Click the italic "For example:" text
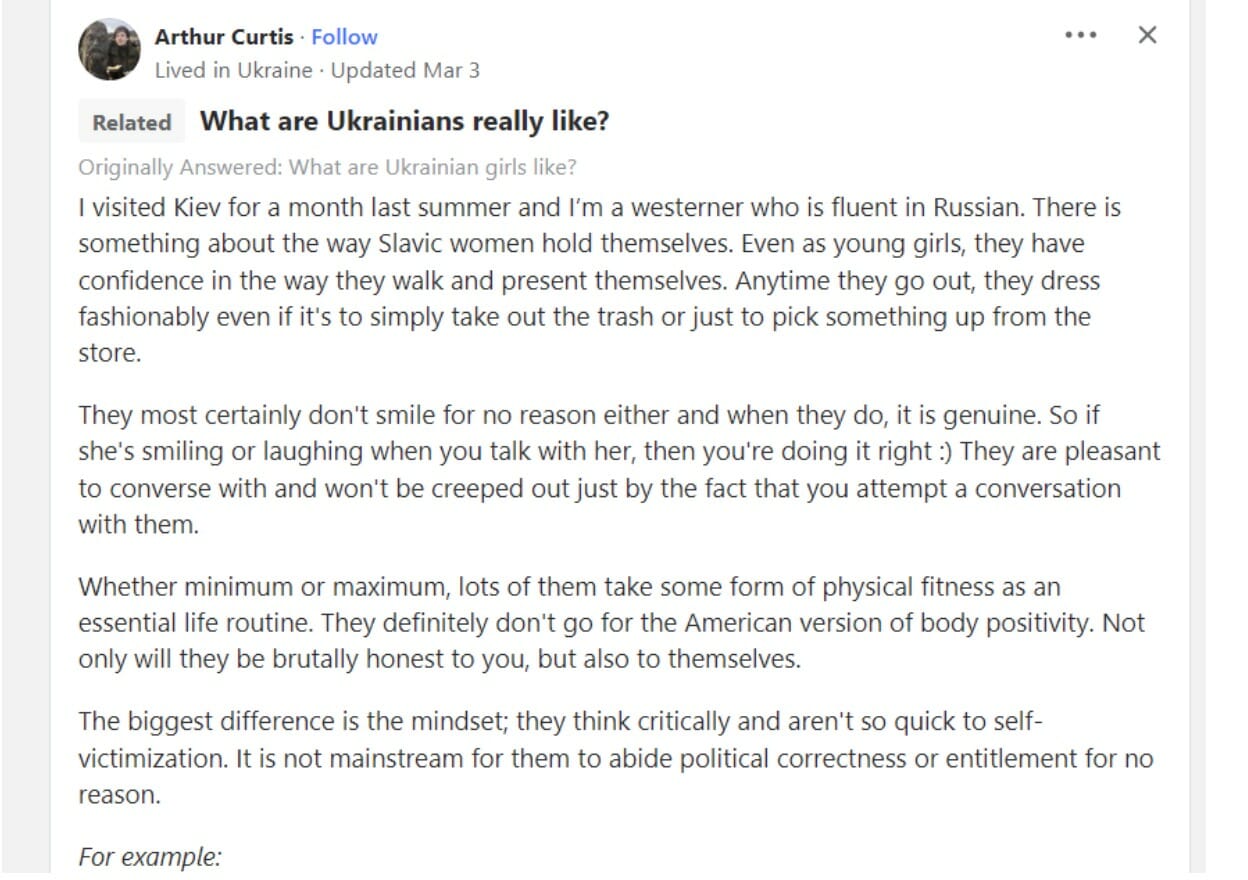1248x880 pixels. [x=150, y=857]
